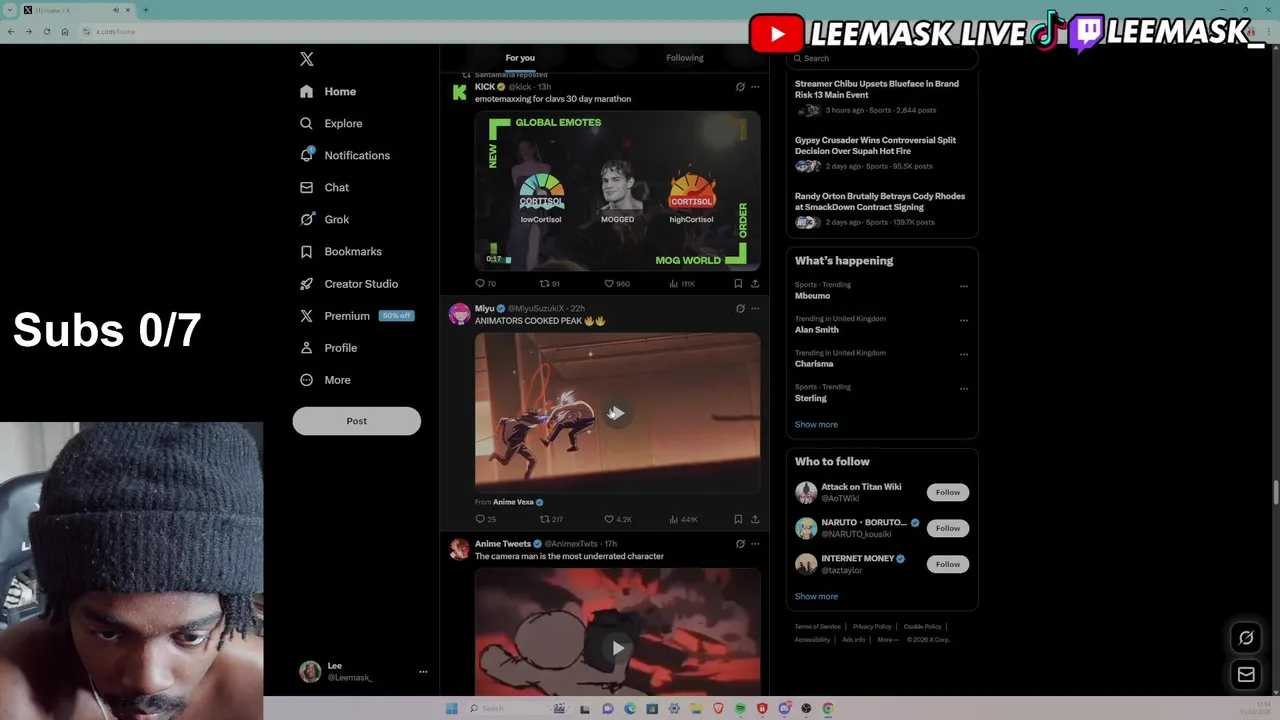Open Bookmarks in the sidebar
The height and width of the screenshot is (720, 1280).
click(x=341, y=251)
